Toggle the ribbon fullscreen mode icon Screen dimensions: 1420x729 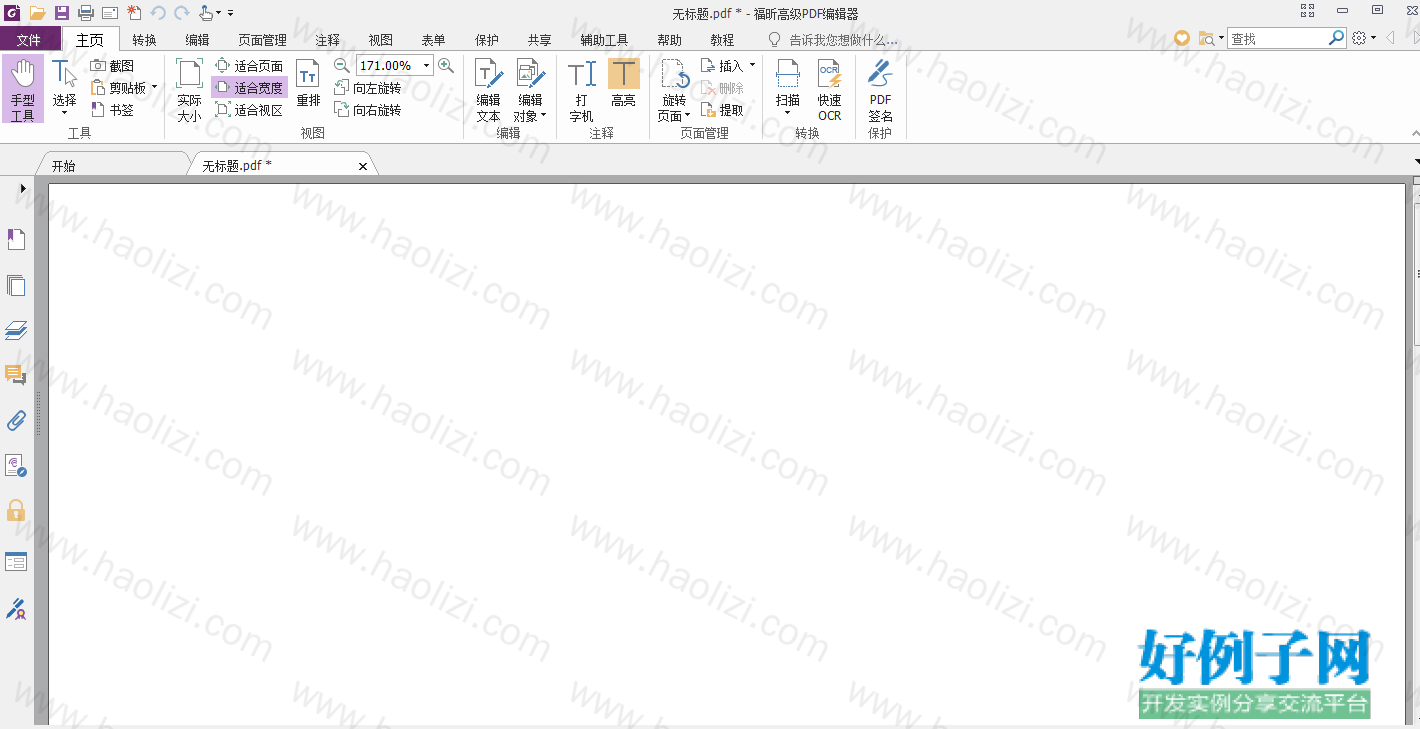[x=1307, y=10]
